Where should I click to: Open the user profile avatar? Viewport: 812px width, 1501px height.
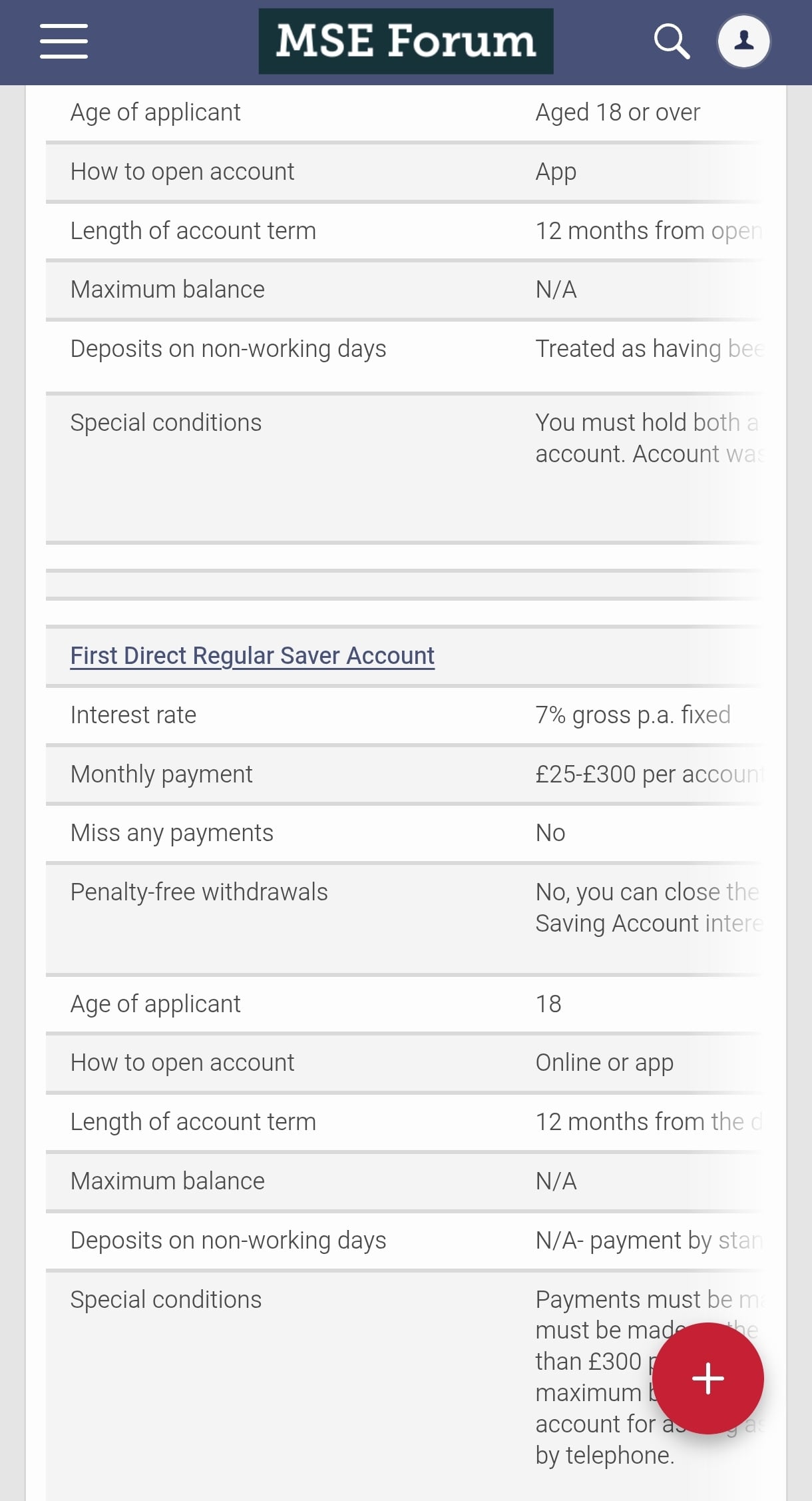(743, 41)
